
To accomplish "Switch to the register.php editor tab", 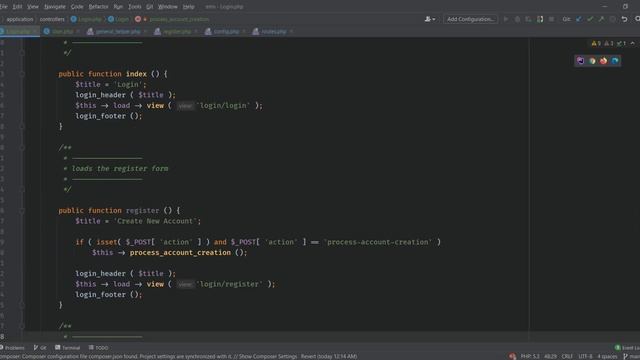I will (174, 31).
